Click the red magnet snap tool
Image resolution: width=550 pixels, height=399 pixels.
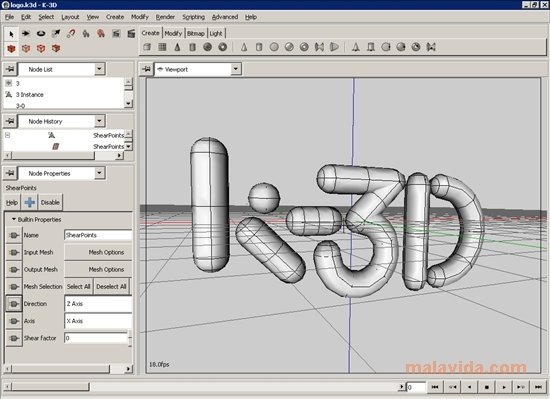pyautogui.click(x=71, y=33)
